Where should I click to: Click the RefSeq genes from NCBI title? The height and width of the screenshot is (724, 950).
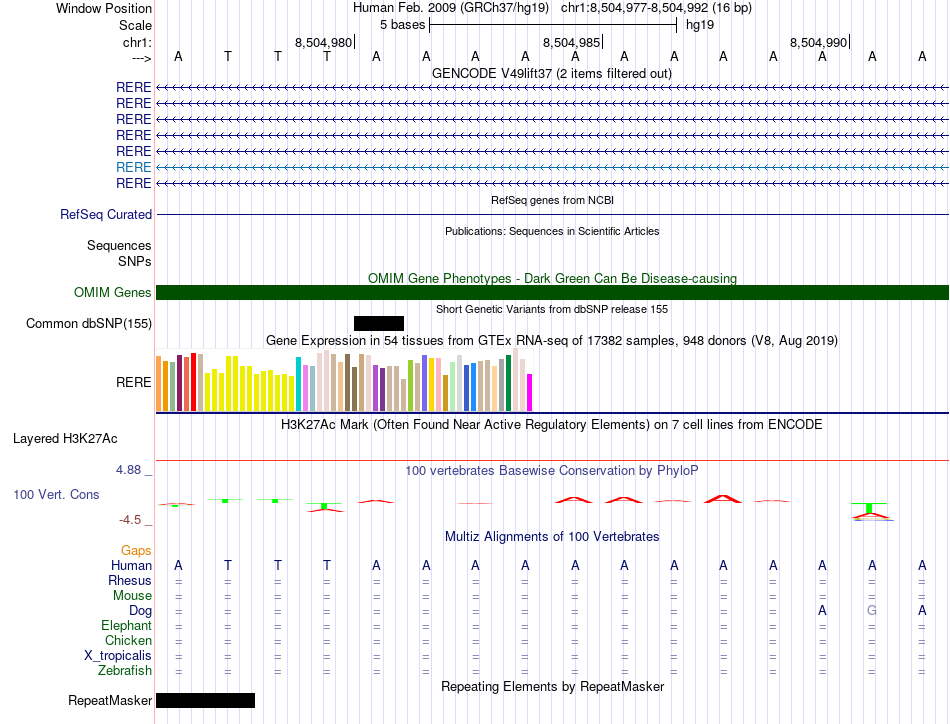click(553, 200)
